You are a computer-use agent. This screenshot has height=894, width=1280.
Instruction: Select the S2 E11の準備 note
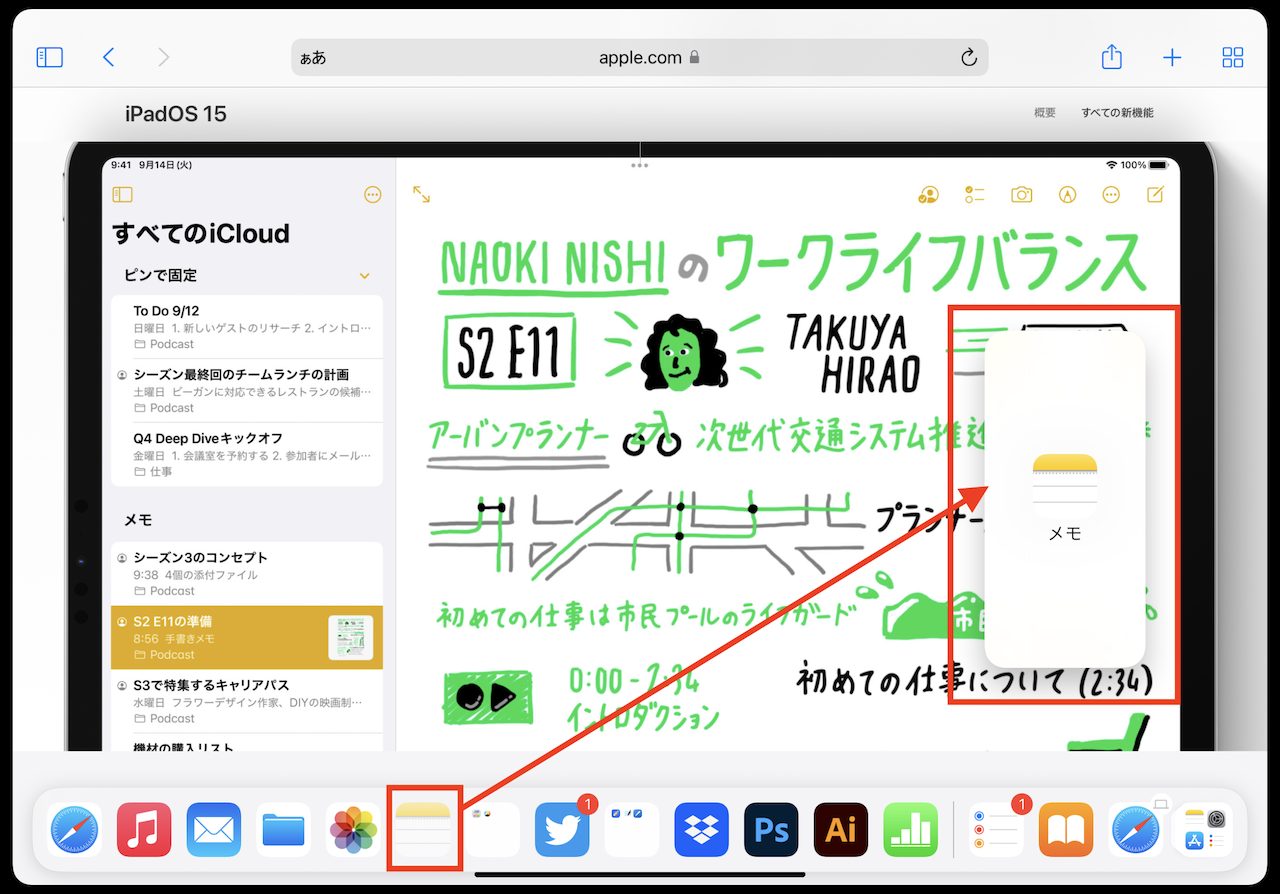coord(246,638)
